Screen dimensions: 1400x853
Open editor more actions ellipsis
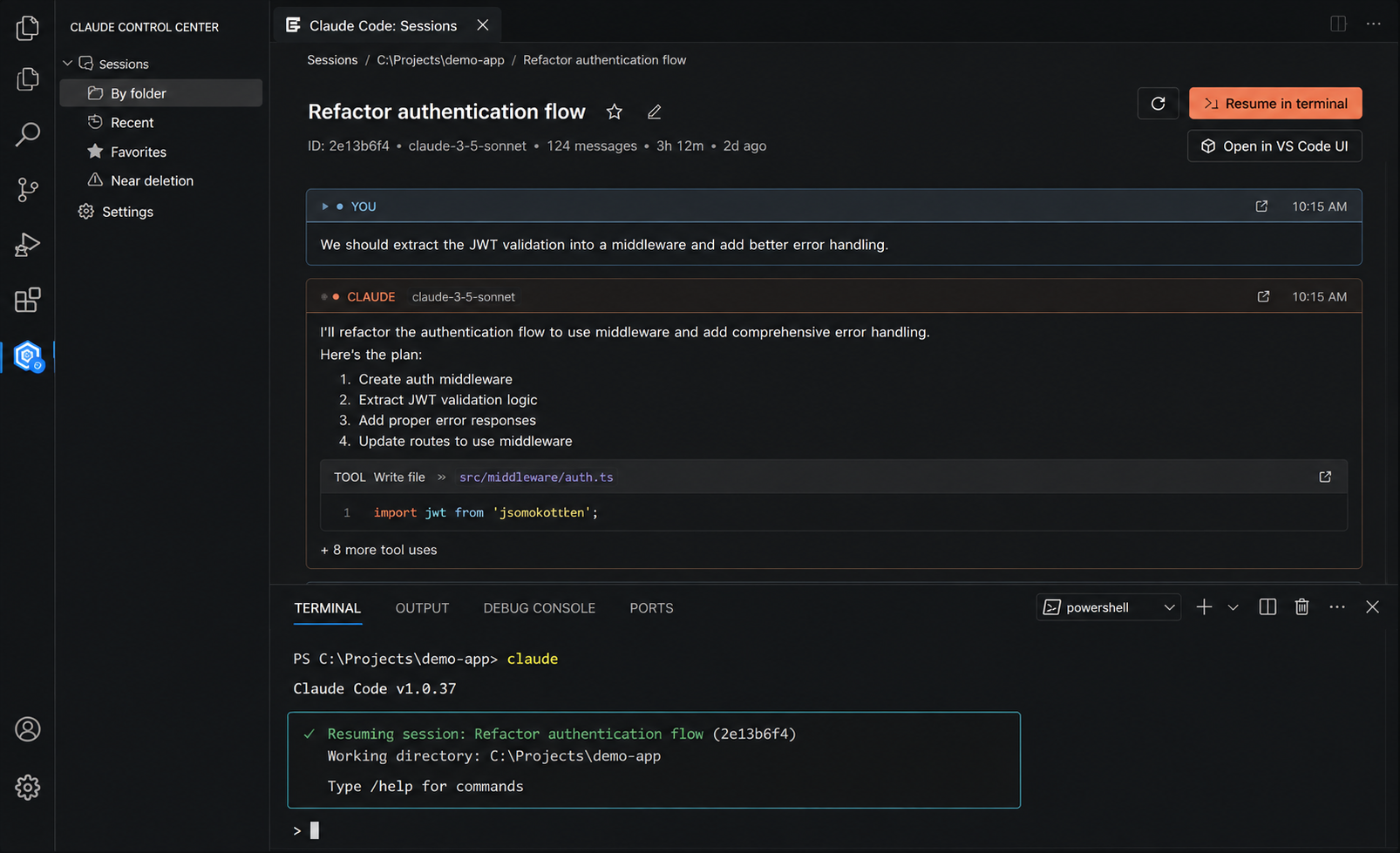(x=1374, y=24)
